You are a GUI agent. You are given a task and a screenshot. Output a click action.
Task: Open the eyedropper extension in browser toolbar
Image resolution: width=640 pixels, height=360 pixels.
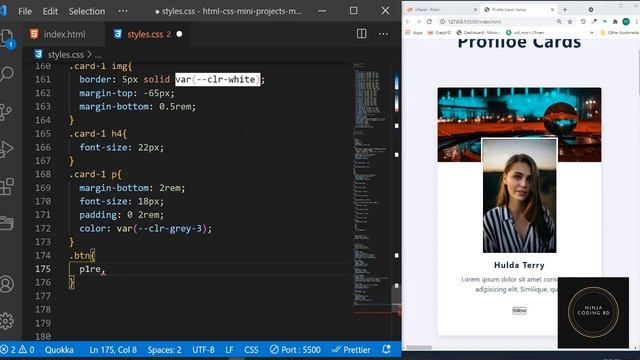click(594, 22)
